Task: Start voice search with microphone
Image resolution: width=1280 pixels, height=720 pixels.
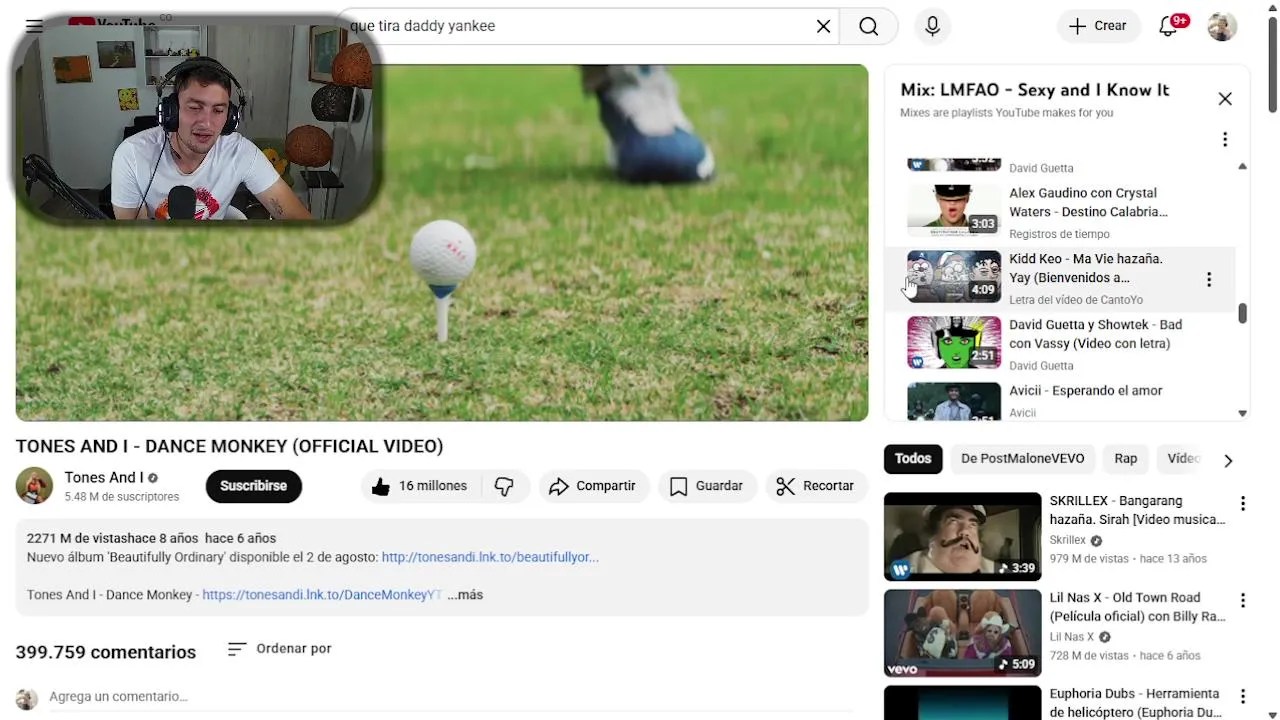Action: [x=932, y=26]
